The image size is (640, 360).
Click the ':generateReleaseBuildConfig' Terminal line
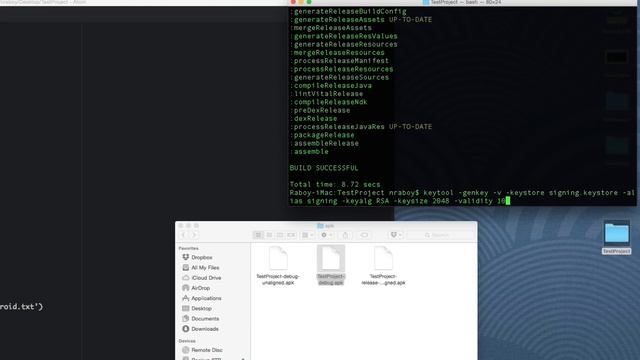[x=348, y=11]
